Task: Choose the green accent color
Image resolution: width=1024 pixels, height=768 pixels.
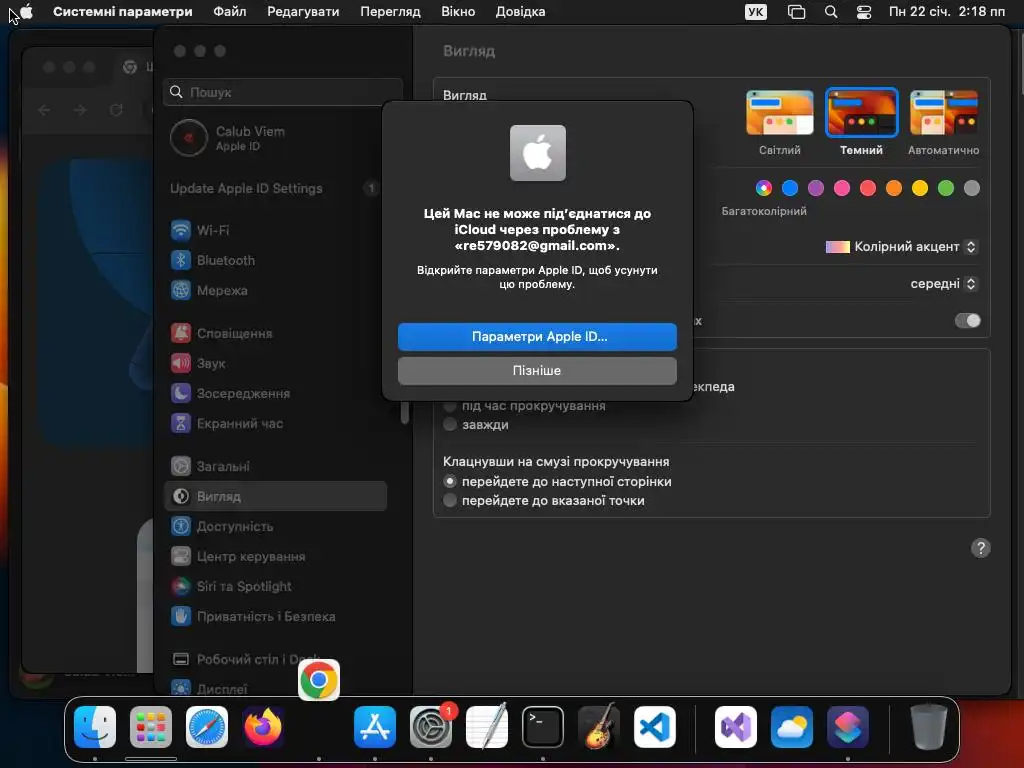Action: (x=946, y=188)
